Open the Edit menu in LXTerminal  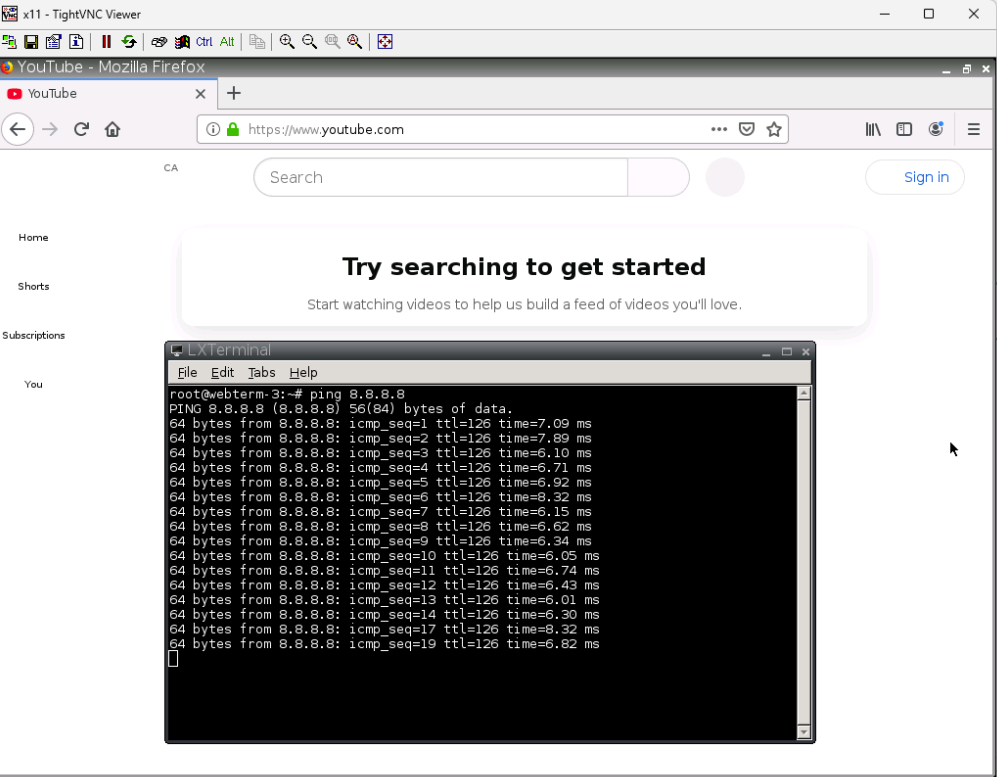tap(222, 372)
